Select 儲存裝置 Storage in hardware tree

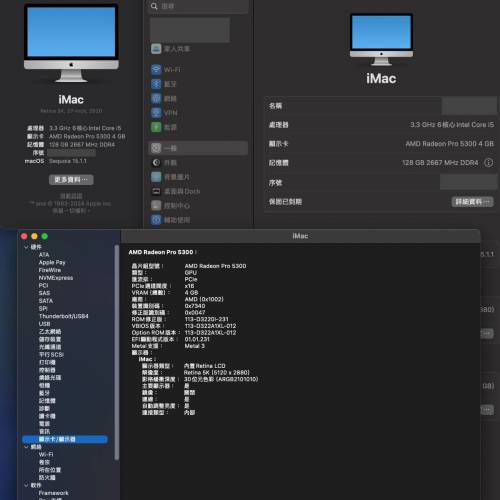50,339
